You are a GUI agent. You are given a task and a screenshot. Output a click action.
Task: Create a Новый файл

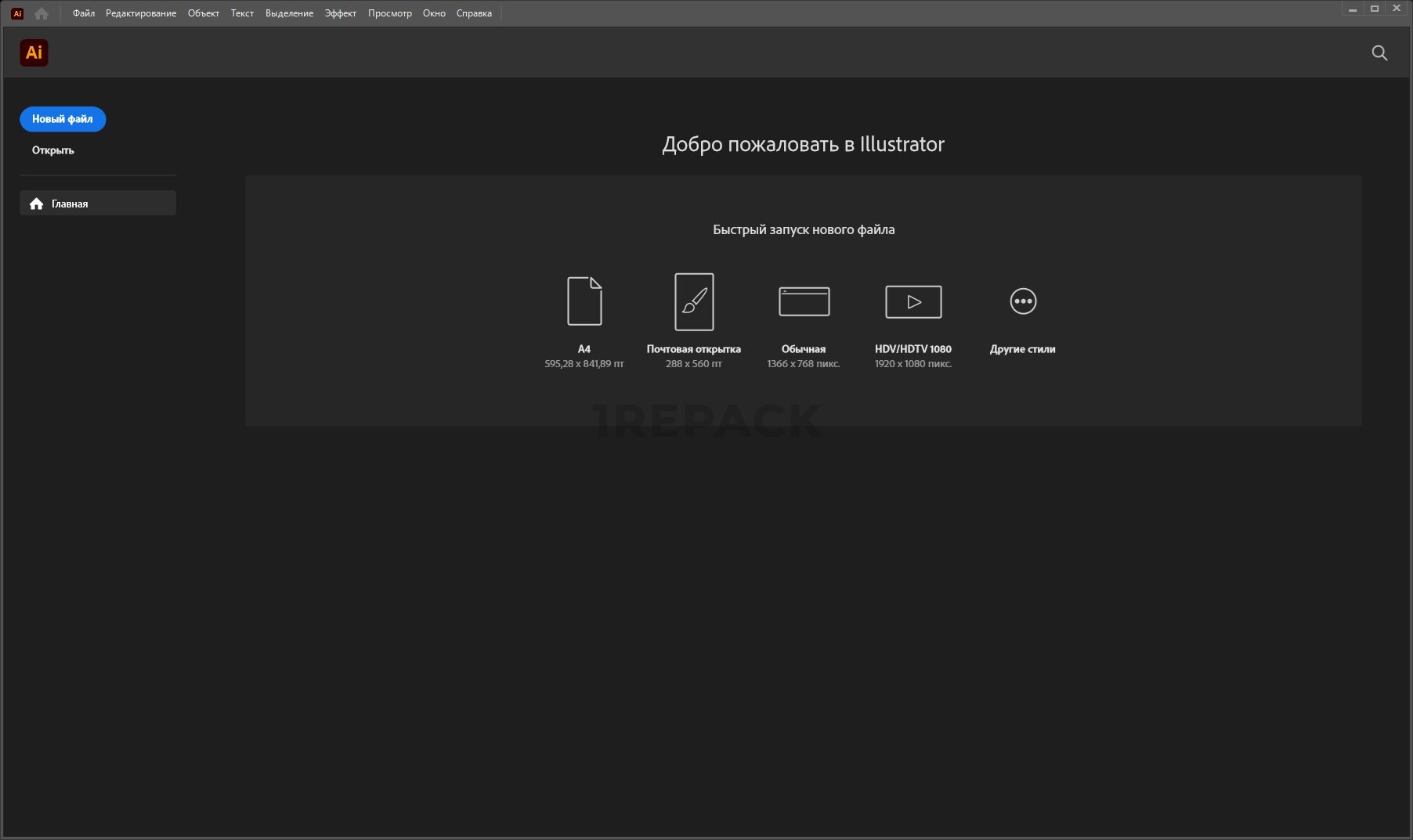point(63,119)
